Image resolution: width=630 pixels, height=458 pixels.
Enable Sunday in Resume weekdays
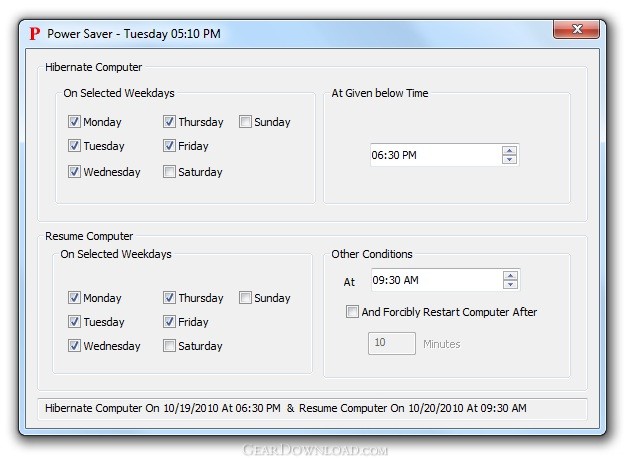[x=246, y=298]
